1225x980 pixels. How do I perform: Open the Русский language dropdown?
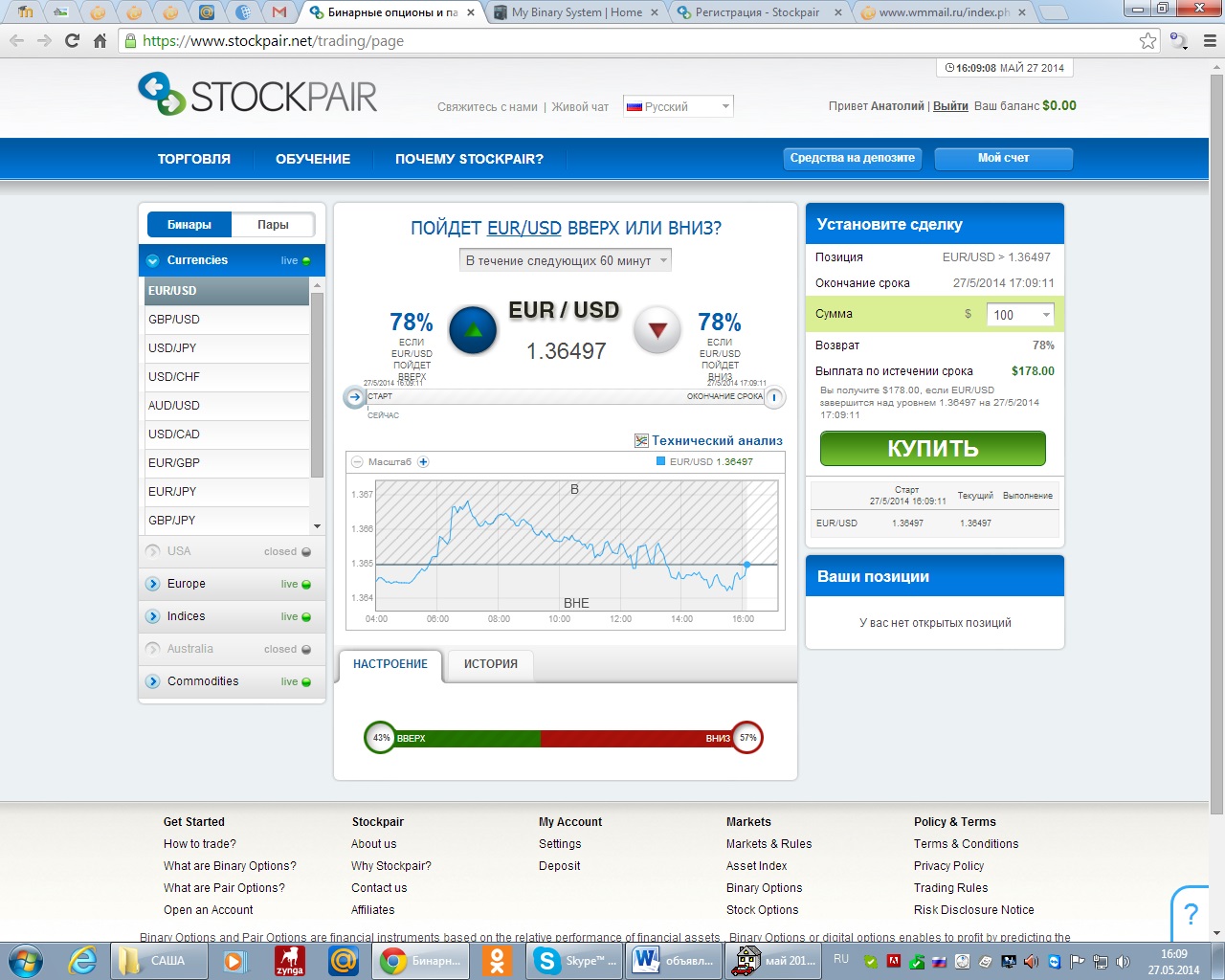pos(679,106)
